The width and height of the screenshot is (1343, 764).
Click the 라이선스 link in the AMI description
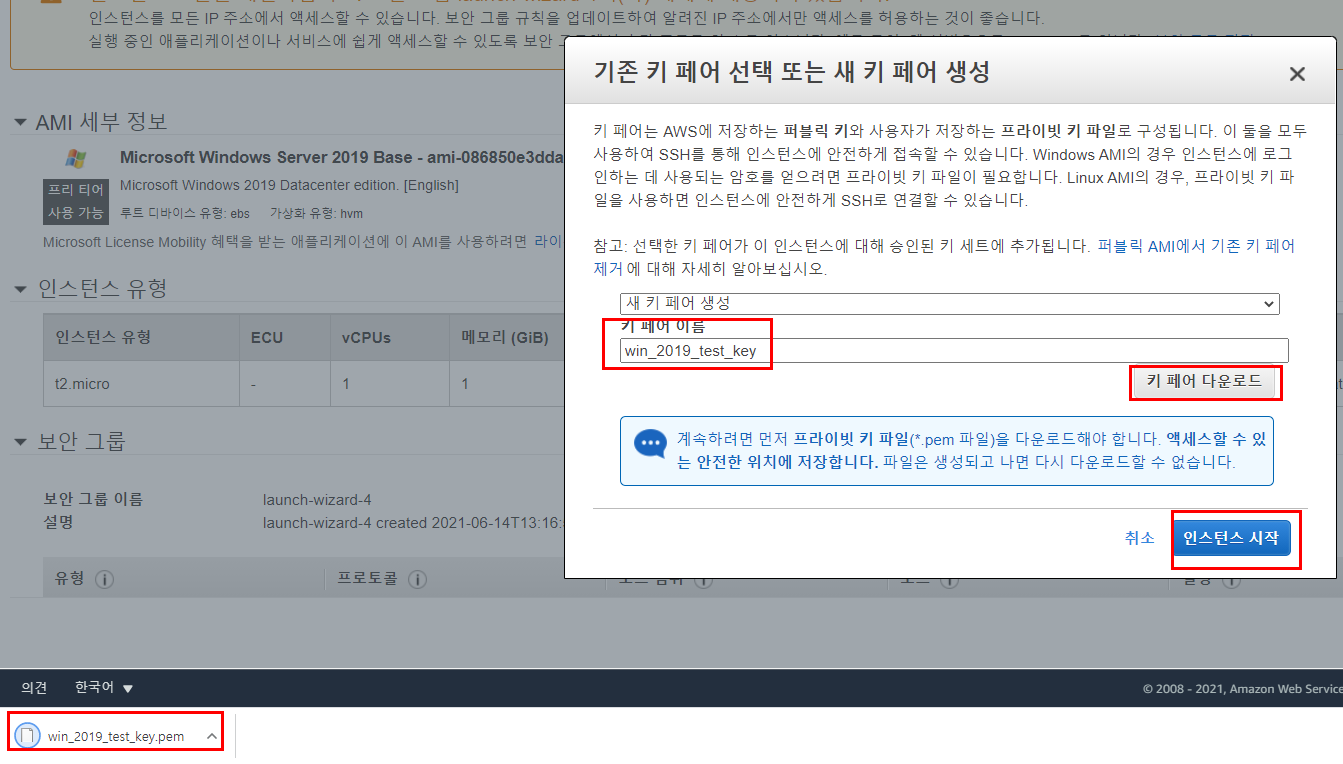pos(548,241)
